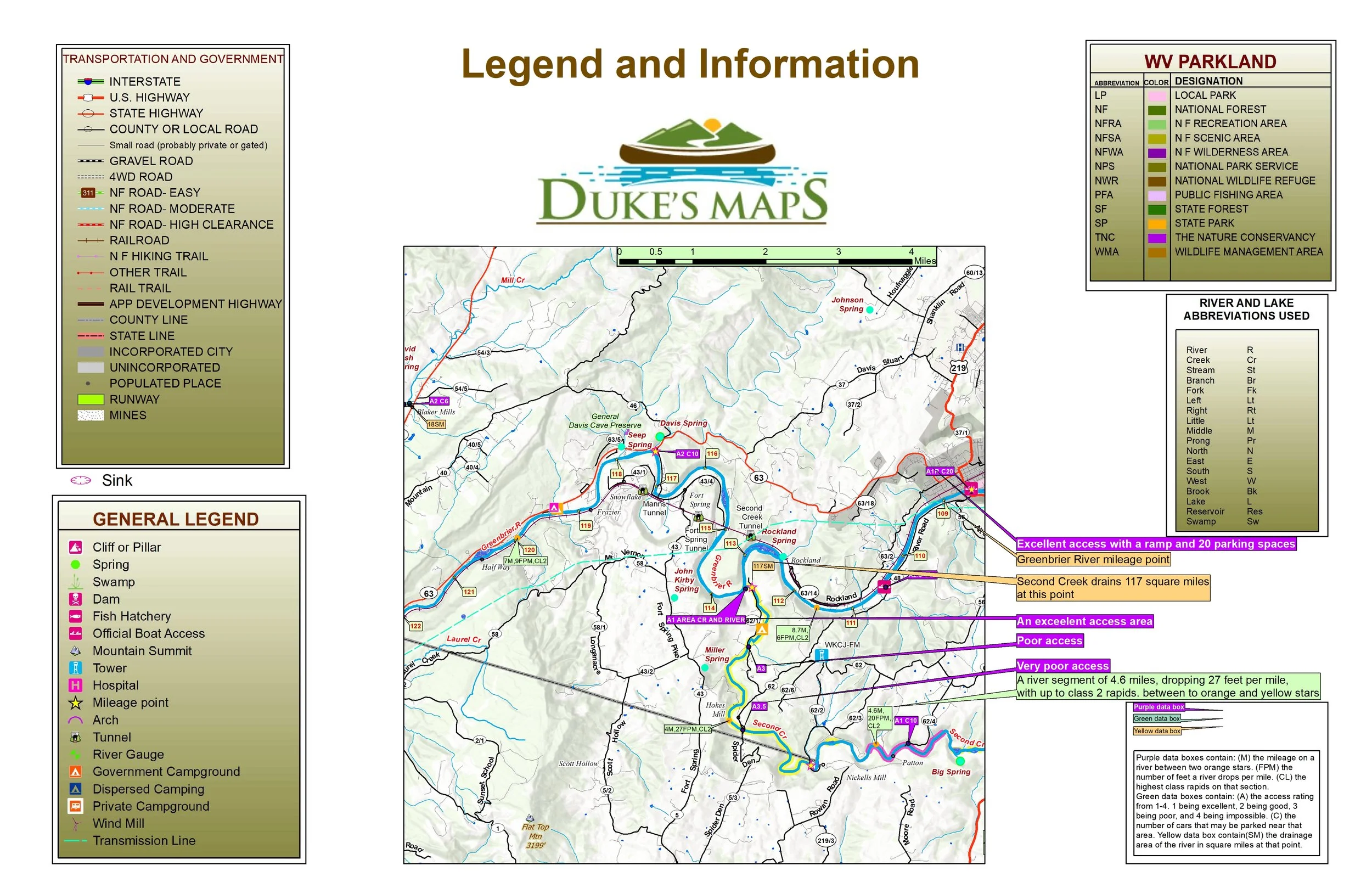Expand the WV PARKLAND panel
The image size is (1372, 888).
[1210, 61]
